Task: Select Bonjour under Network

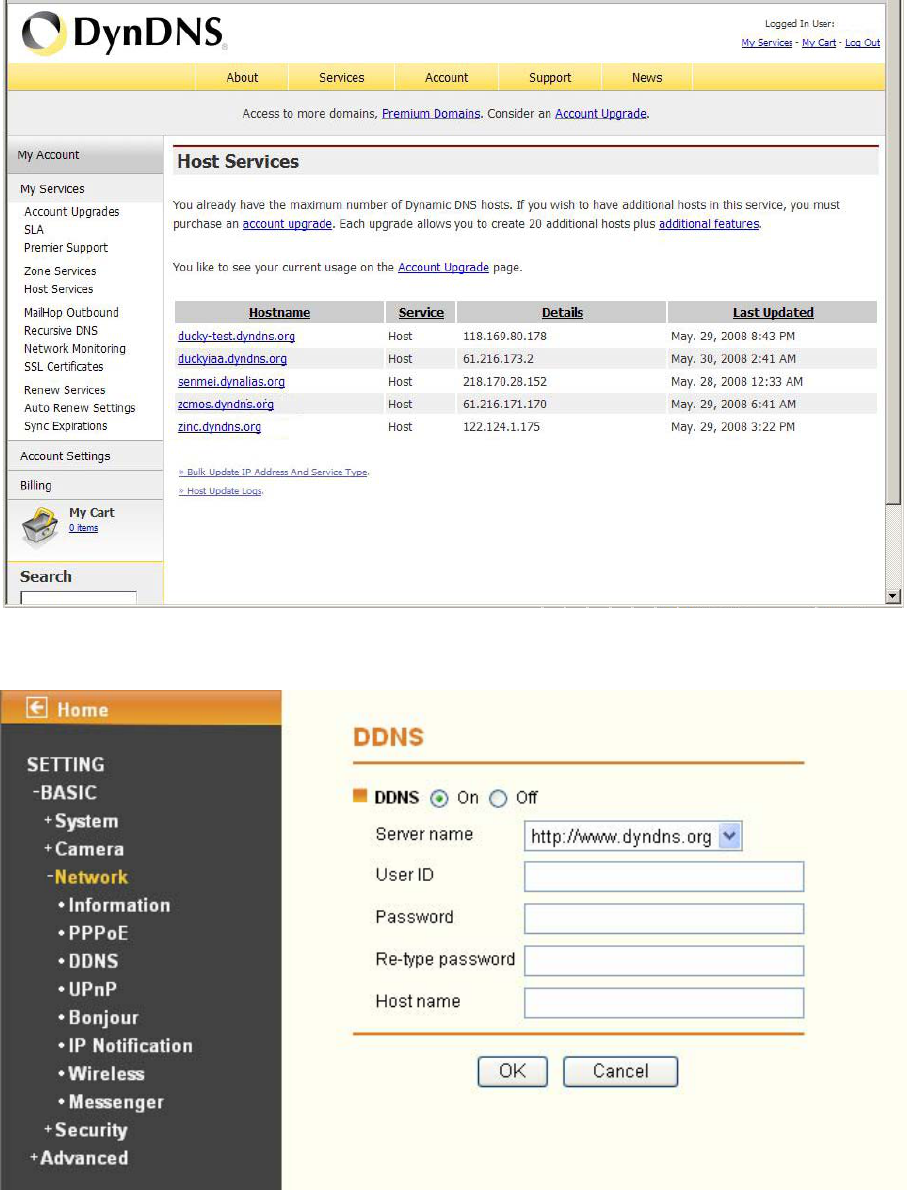Action: click(x=103, y=1018)
